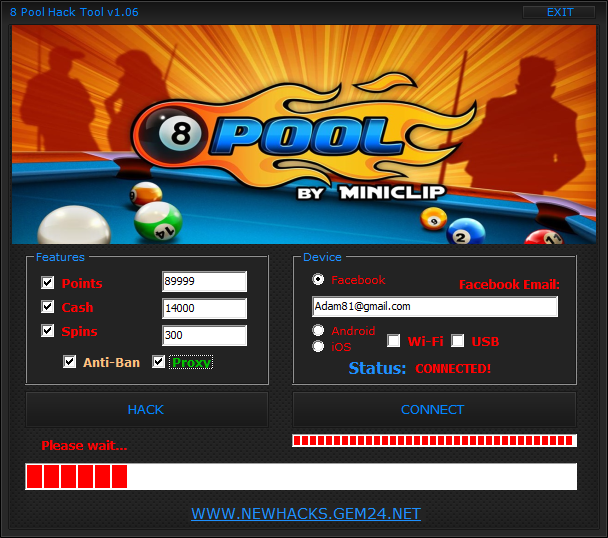The image size is (608, 538).
Task: Click the 'Features' group label
Action: point(60,257)
